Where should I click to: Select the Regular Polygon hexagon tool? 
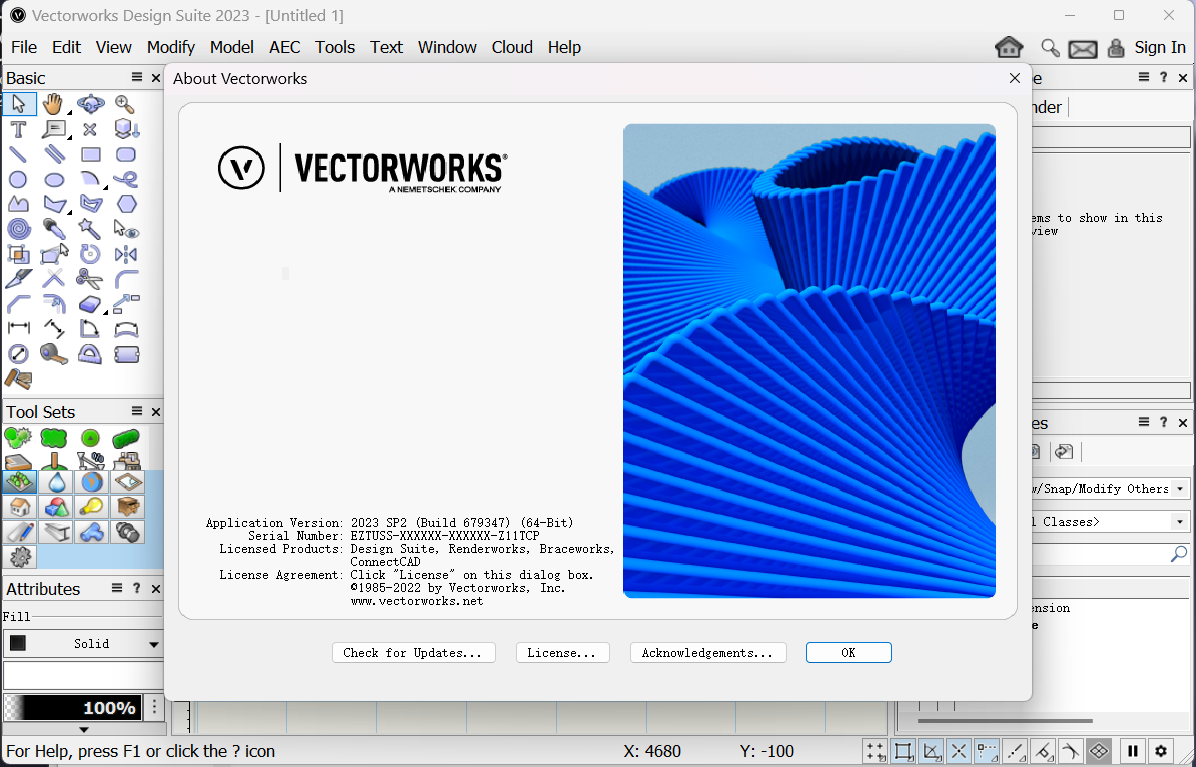pyautogui.click(x=127, y=204)
